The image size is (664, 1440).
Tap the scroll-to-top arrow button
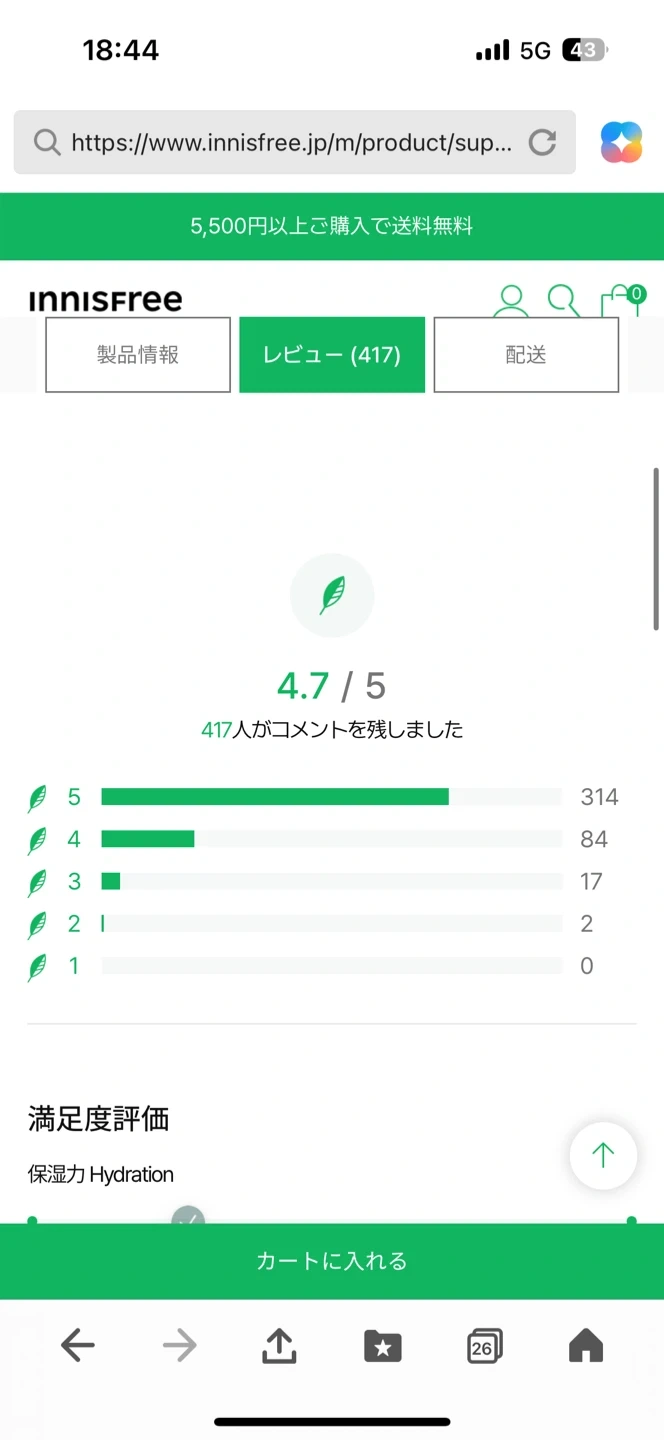coord(603,1156)
